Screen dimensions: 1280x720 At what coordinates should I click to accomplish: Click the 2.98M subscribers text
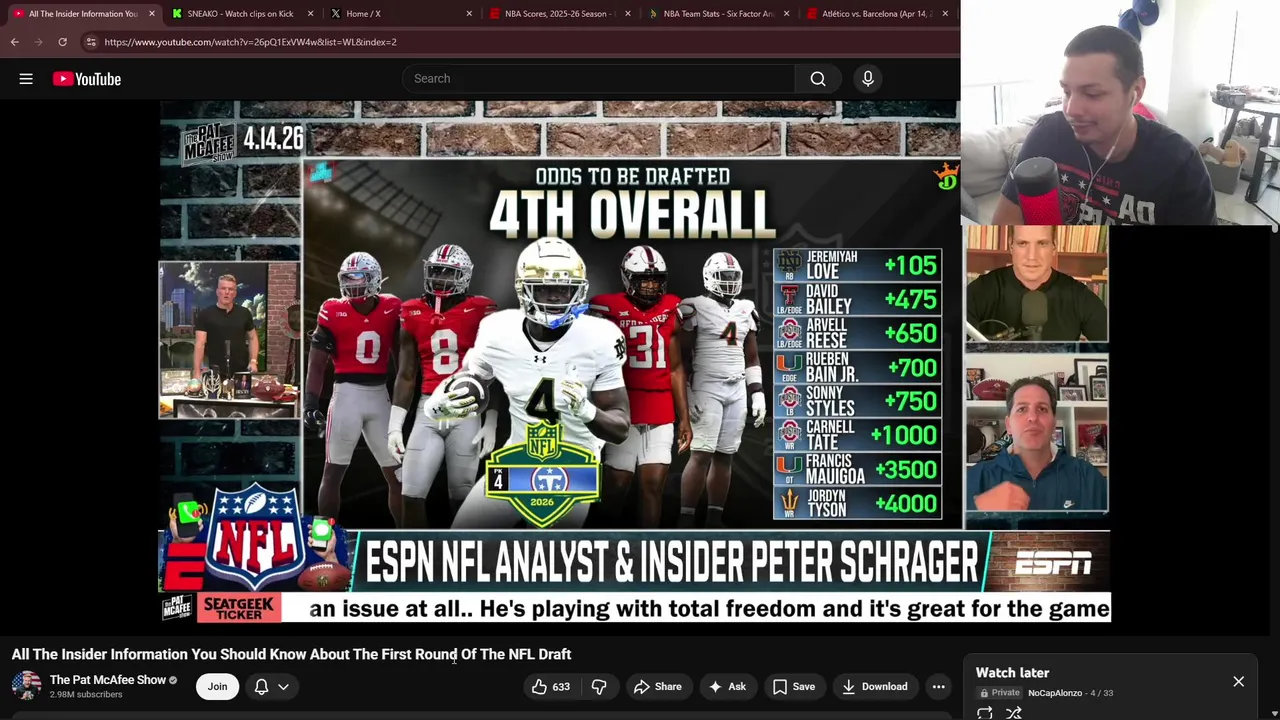[86, 695]
